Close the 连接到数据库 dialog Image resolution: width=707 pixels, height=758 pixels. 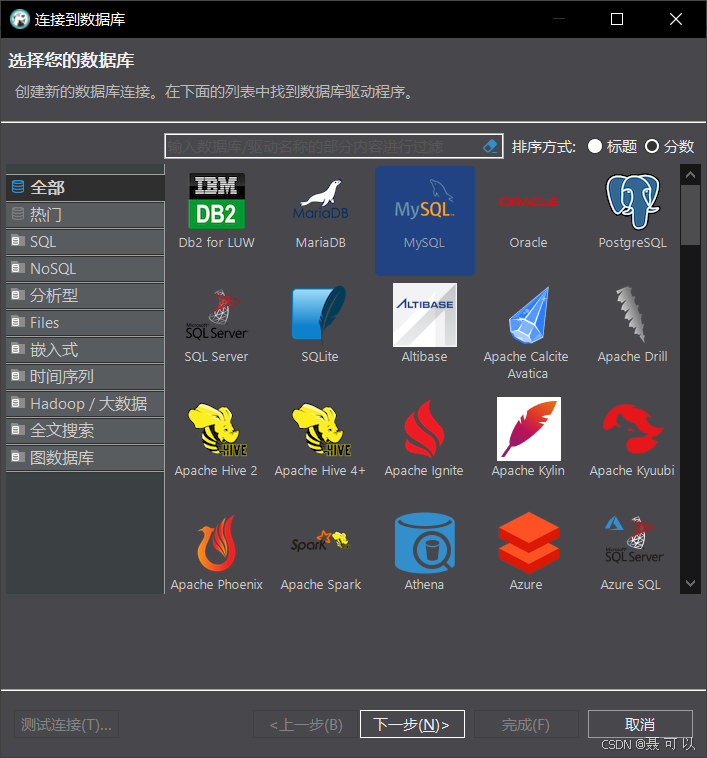676,19
